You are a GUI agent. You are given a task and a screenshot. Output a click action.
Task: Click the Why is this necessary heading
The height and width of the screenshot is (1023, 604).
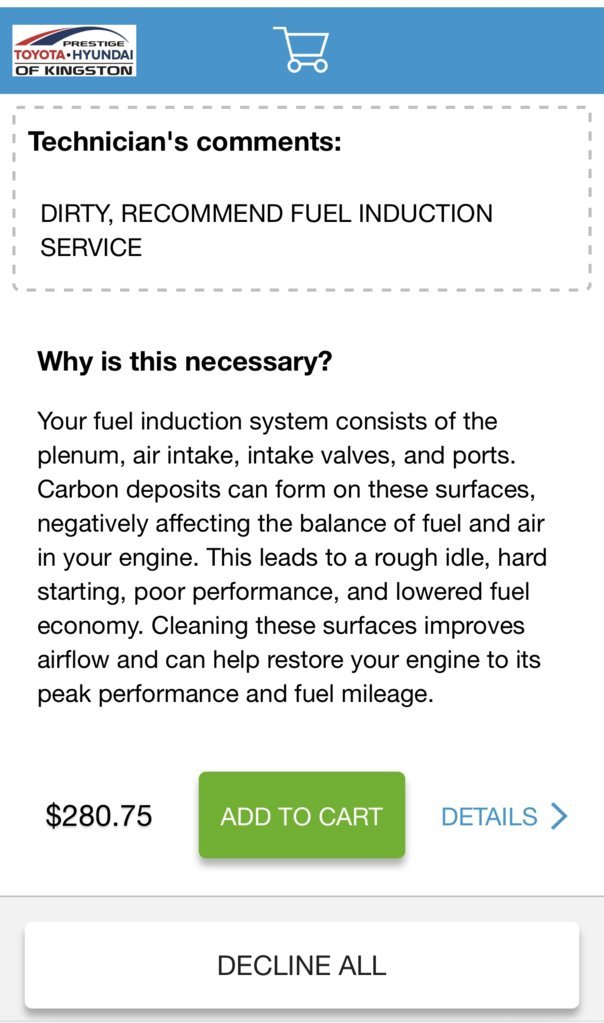pyautogui.click(x=185, y=361)
